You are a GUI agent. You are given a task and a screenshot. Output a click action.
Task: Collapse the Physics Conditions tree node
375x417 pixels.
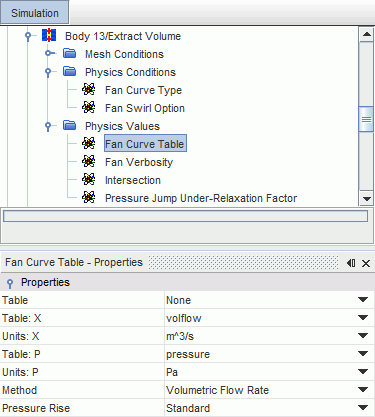click(48, 72)
